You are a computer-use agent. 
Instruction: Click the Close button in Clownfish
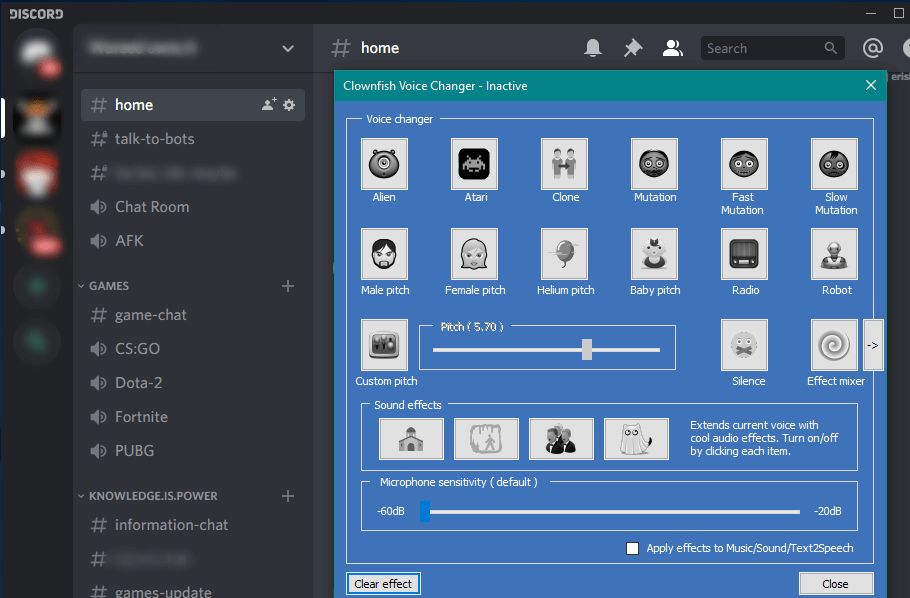pyautogui.click(x=836, y=583)
